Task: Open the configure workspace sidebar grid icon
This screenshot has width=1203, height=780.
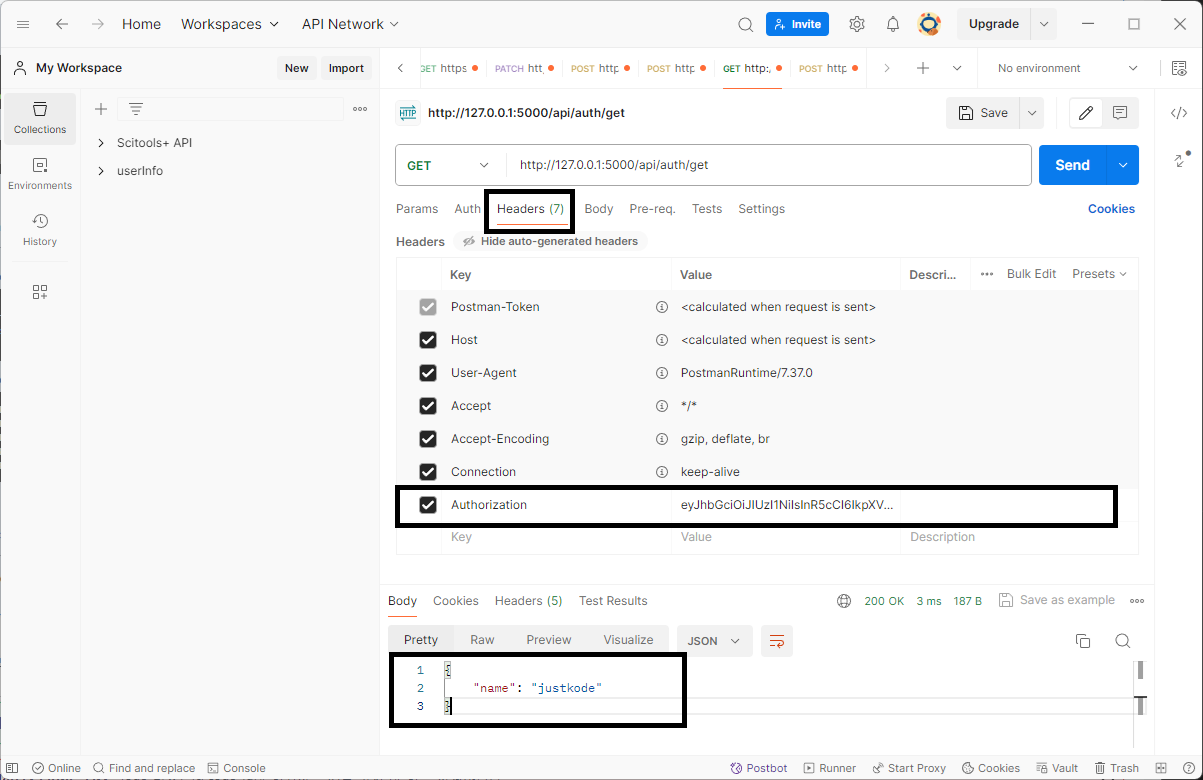Action: (40, 292)
